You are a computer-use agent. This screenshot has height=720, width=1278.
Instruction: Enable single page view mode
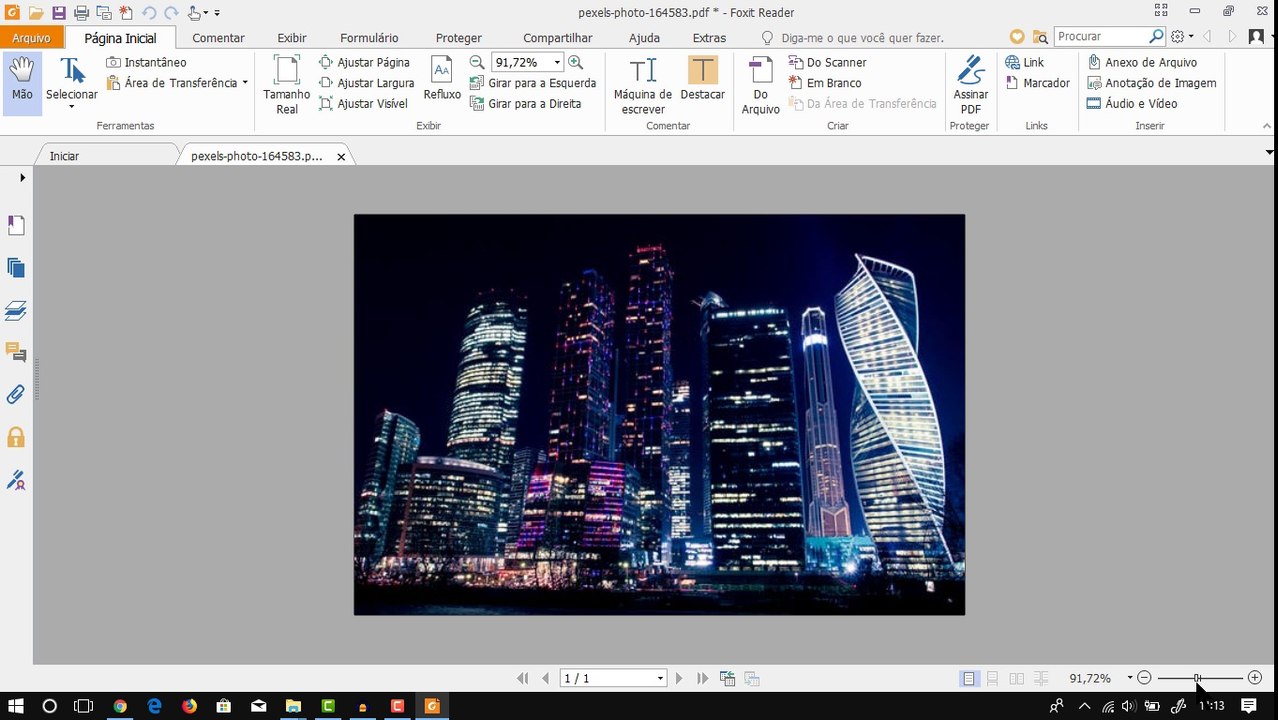pos(968,678)
